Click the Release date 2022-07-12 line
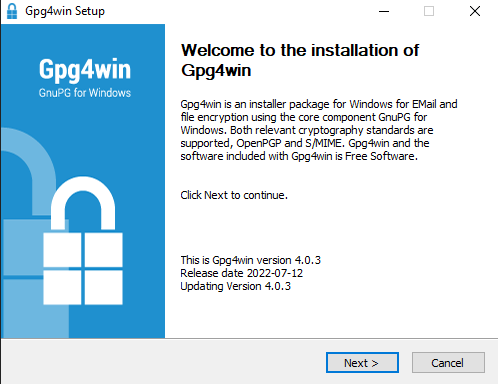Viewport: 498px width, 384px height. [x=242, y=273]
